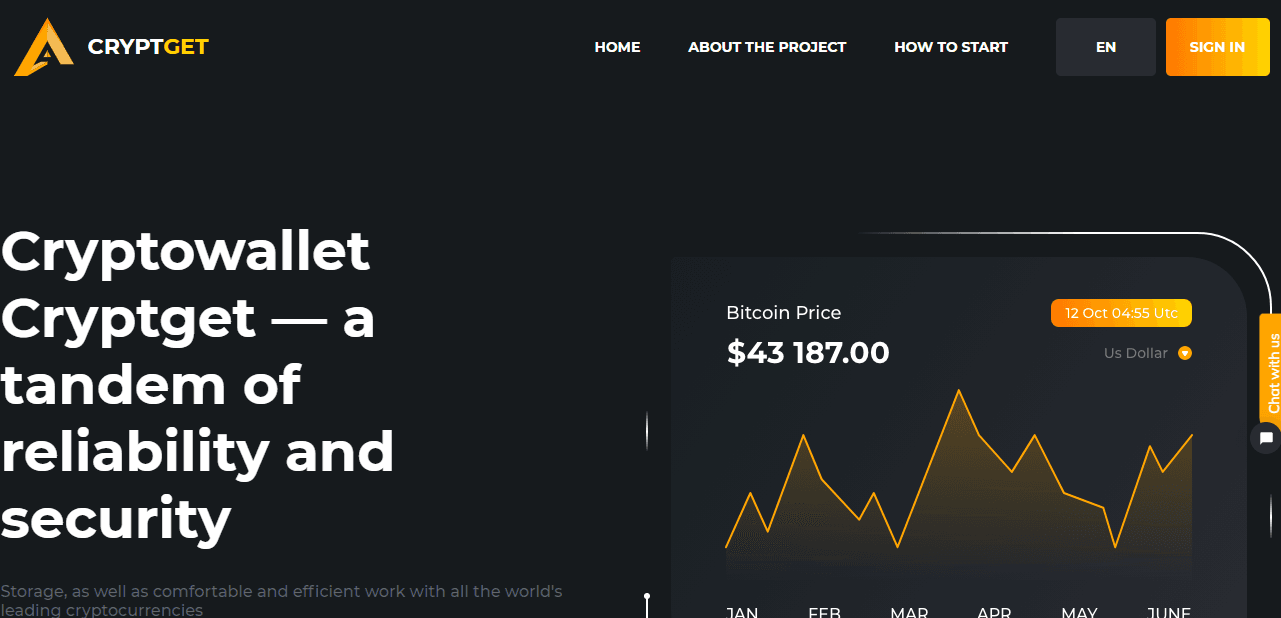Viewport: 1281px width, 618px height.
Task: Open ABOUT THE PROJECT from the navigation
Action: 766,46
